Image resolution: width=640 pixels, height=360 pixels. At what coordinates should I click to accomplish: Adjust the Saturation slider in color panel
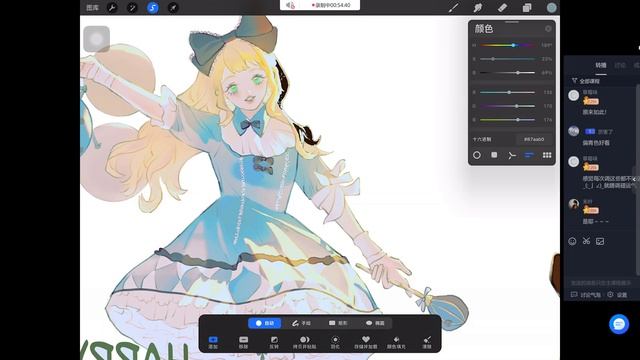pyautogui.click(x=507, y=59)
